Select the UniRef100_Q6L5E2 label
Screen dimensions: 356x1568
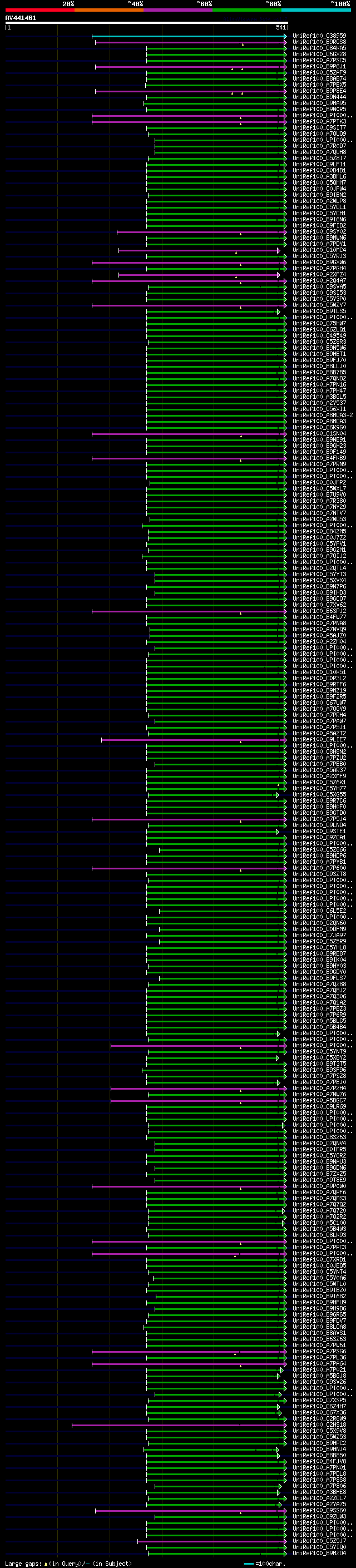click(x=319, y=911)
